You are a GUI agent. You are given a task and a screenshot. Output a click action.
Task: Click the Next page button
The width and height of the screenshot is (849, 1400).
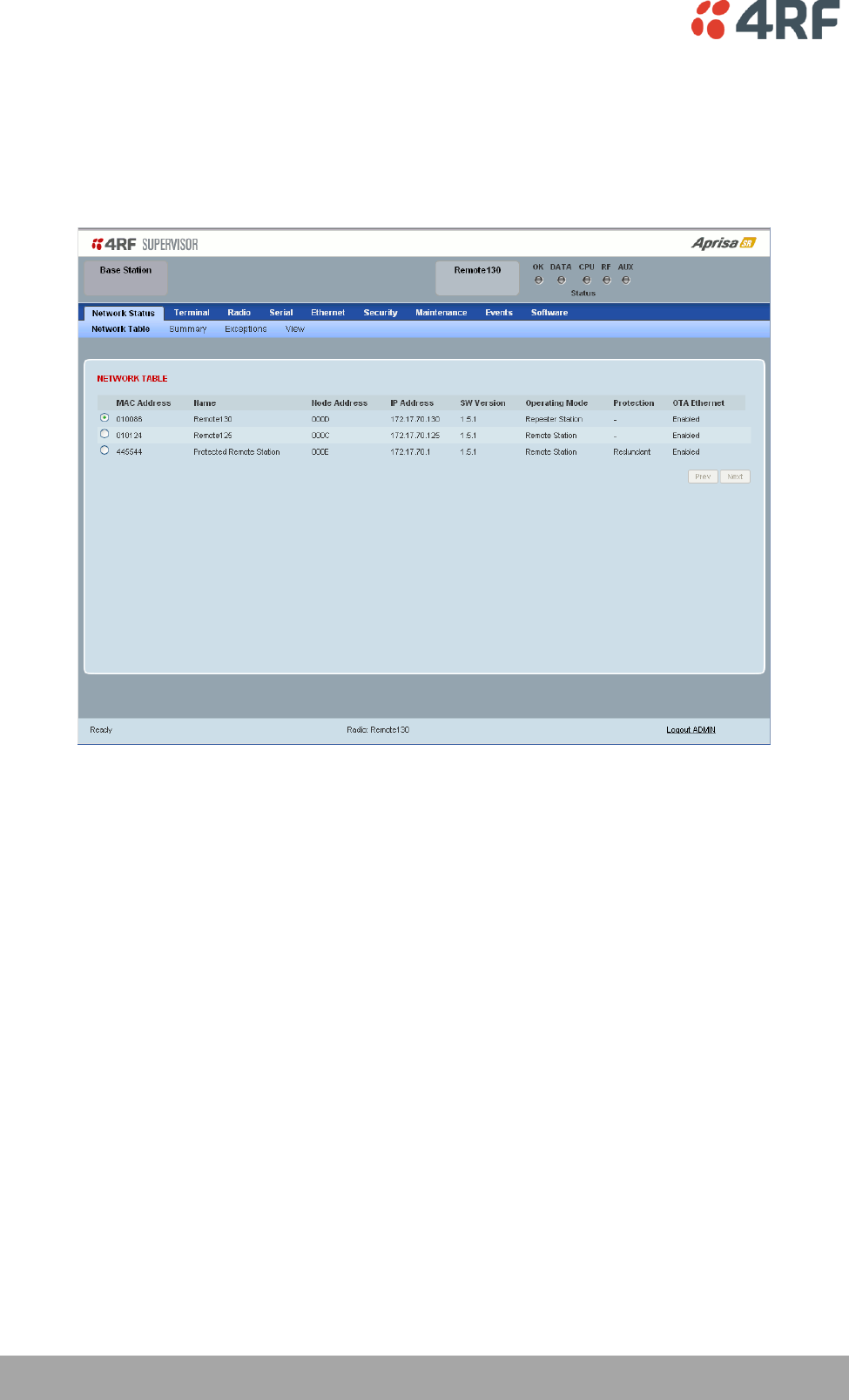(x=735, y=477)
